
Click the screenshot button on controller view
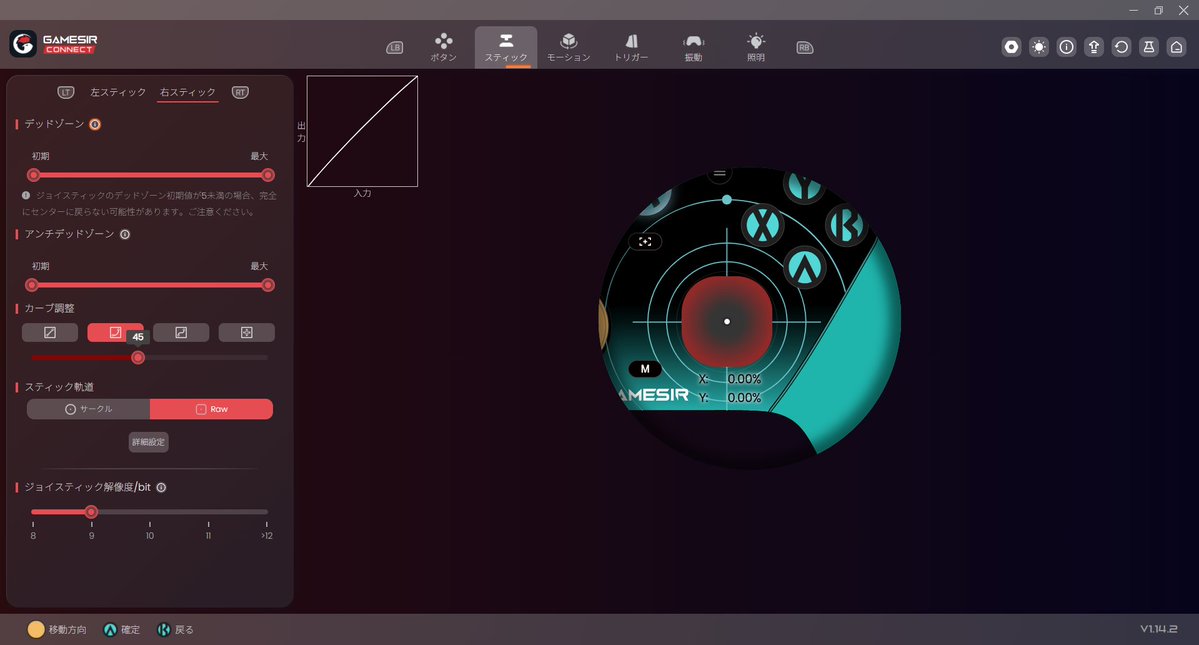tap(645, 241)
